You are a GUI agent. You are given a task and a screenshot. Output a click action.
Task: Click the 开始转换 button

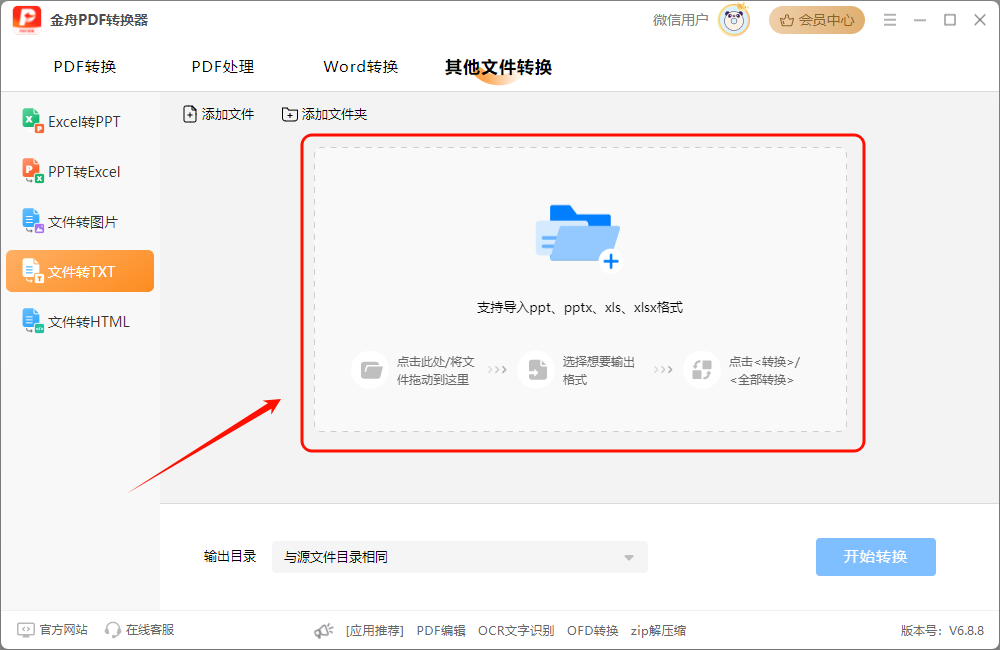(876, 557)
